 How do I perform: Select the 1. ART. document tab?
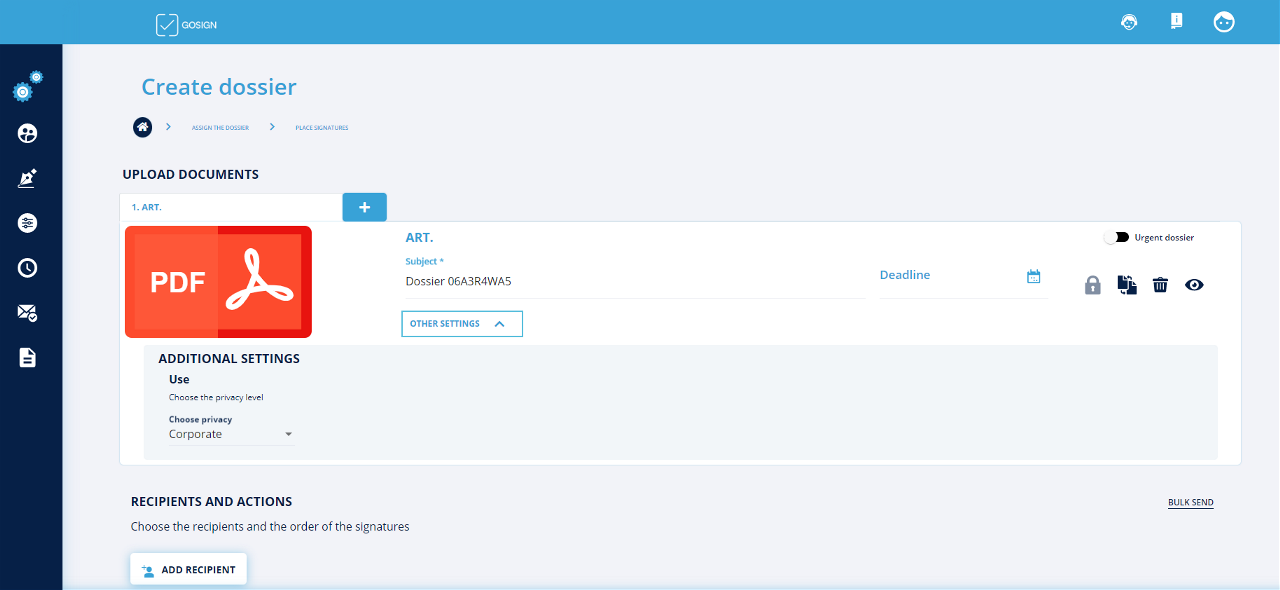pyautogui.click(x=230, y=207)
